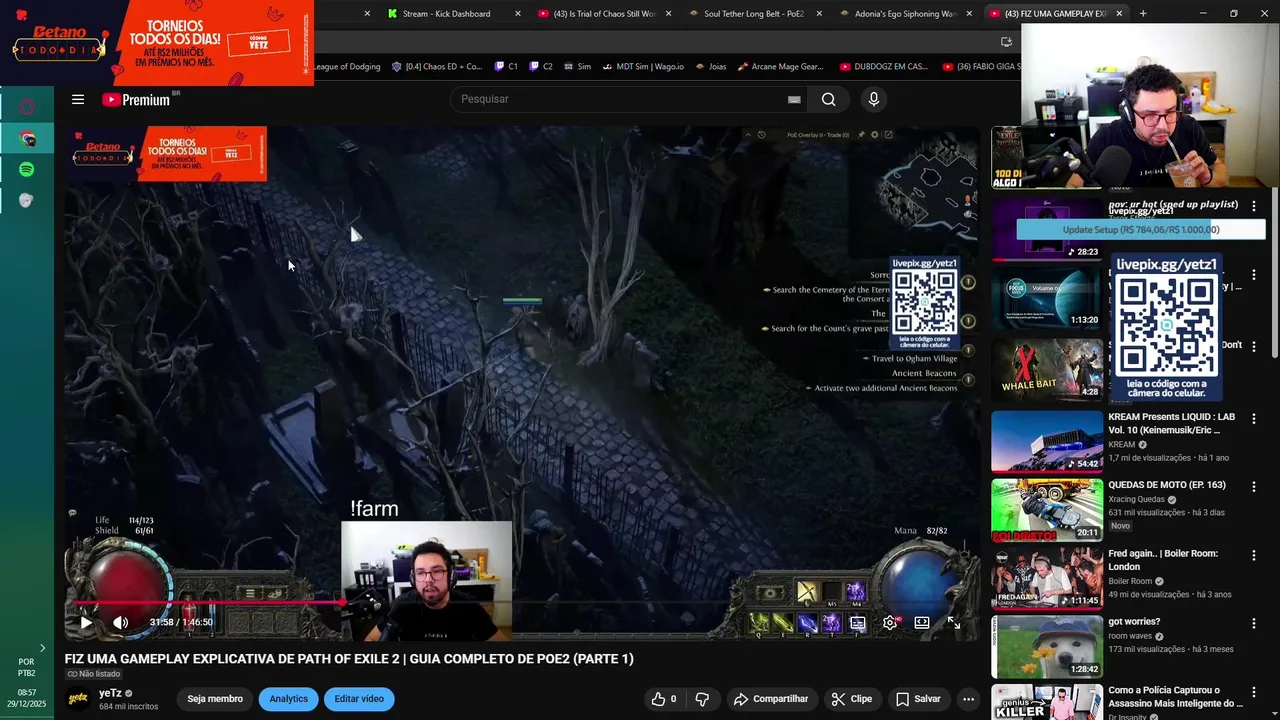The image size is (1280, 720).
Task: Open the yeTz channel name link
Action: [x=110, y=693]
